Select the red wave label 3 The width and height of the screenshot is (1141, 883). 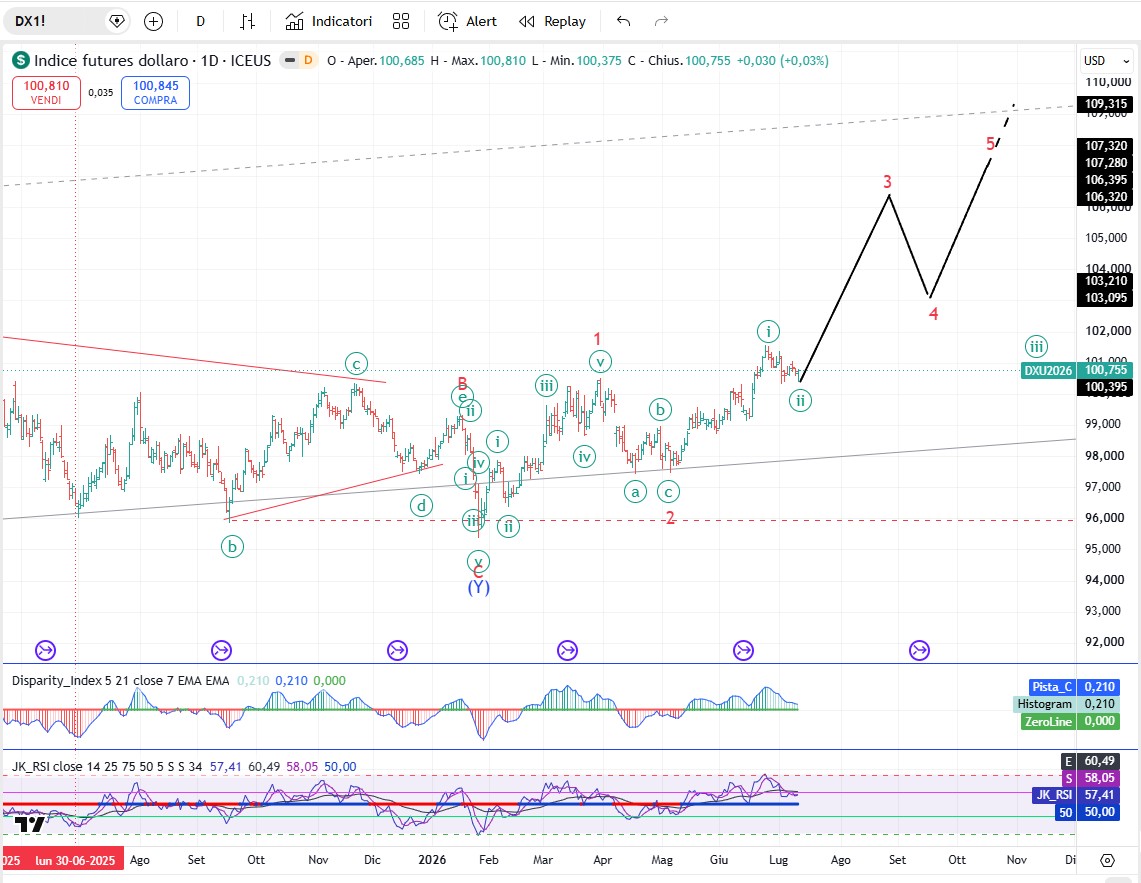click(888, 181)
